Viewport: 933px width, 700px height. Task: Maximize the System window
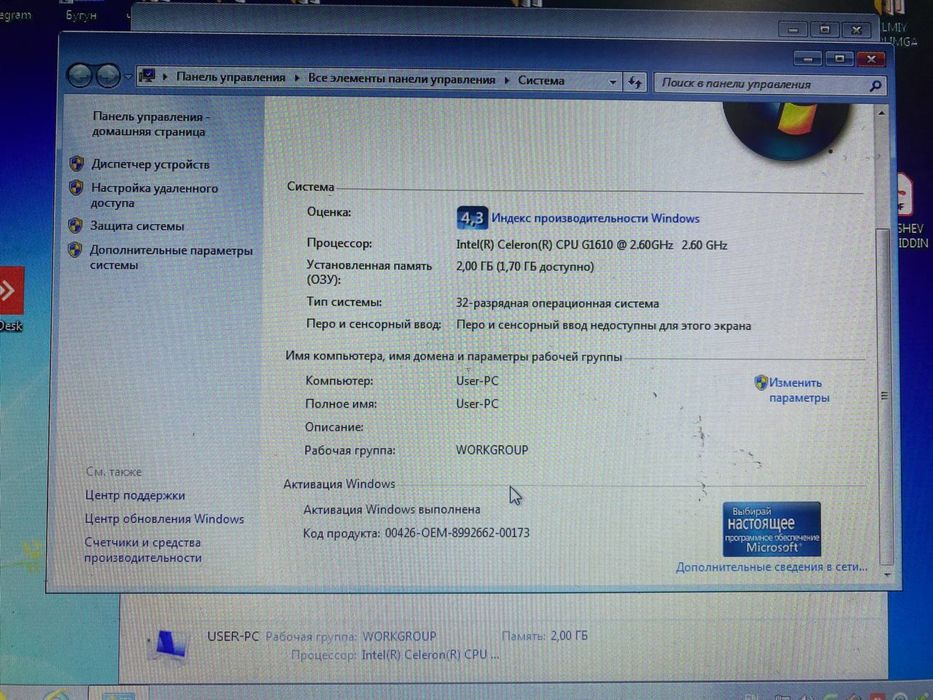840,58
